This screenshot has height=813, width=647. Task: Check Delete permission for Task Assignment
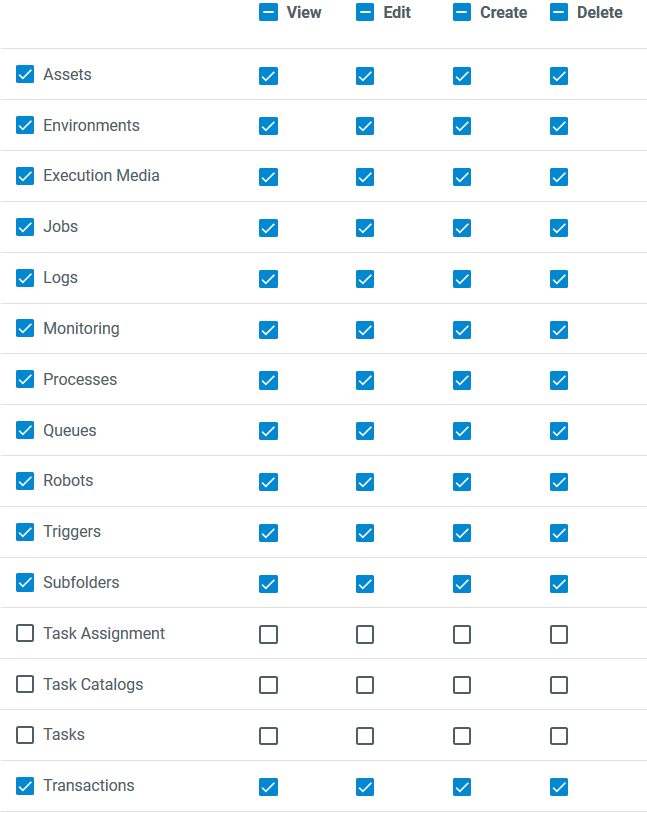559,634
